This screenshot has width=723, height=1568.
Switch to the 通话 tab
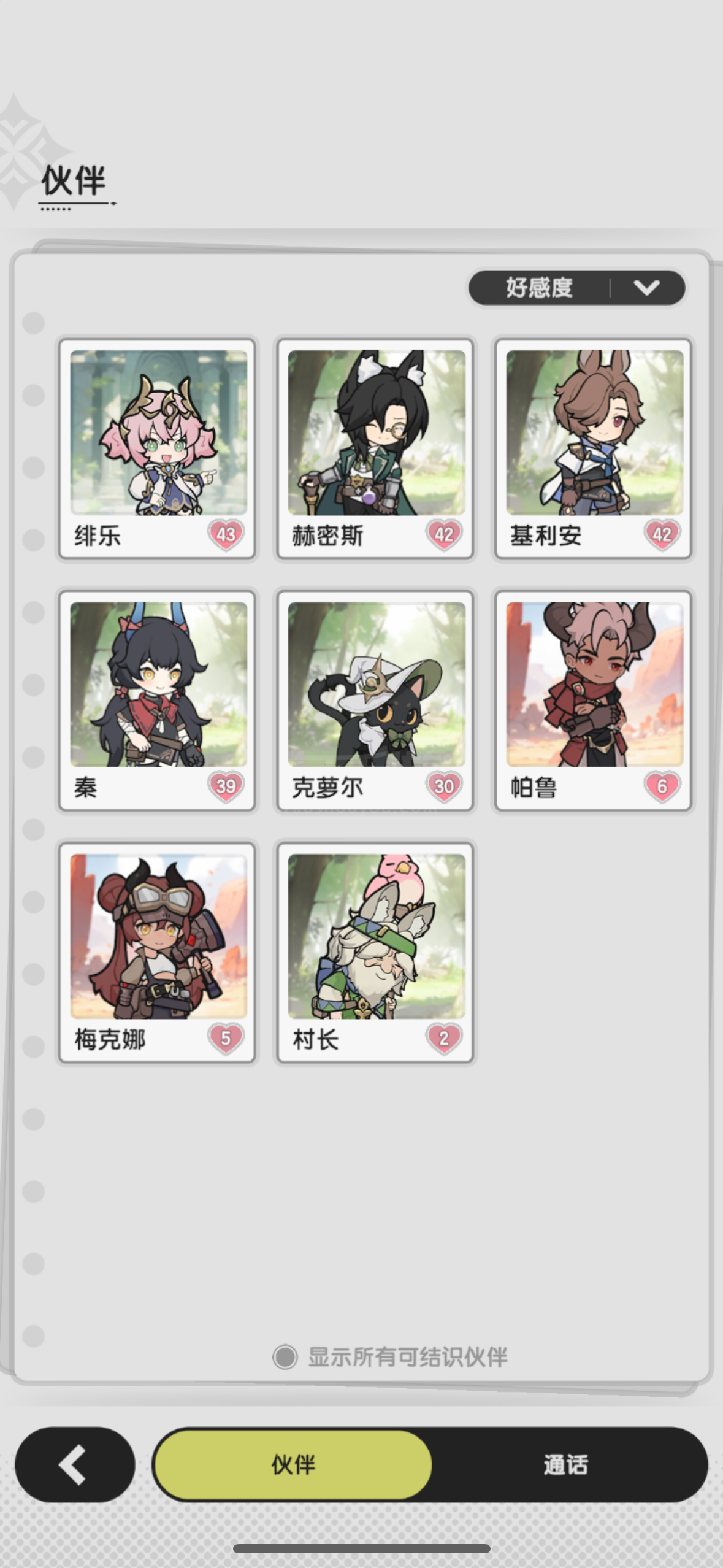(566, 1464)
